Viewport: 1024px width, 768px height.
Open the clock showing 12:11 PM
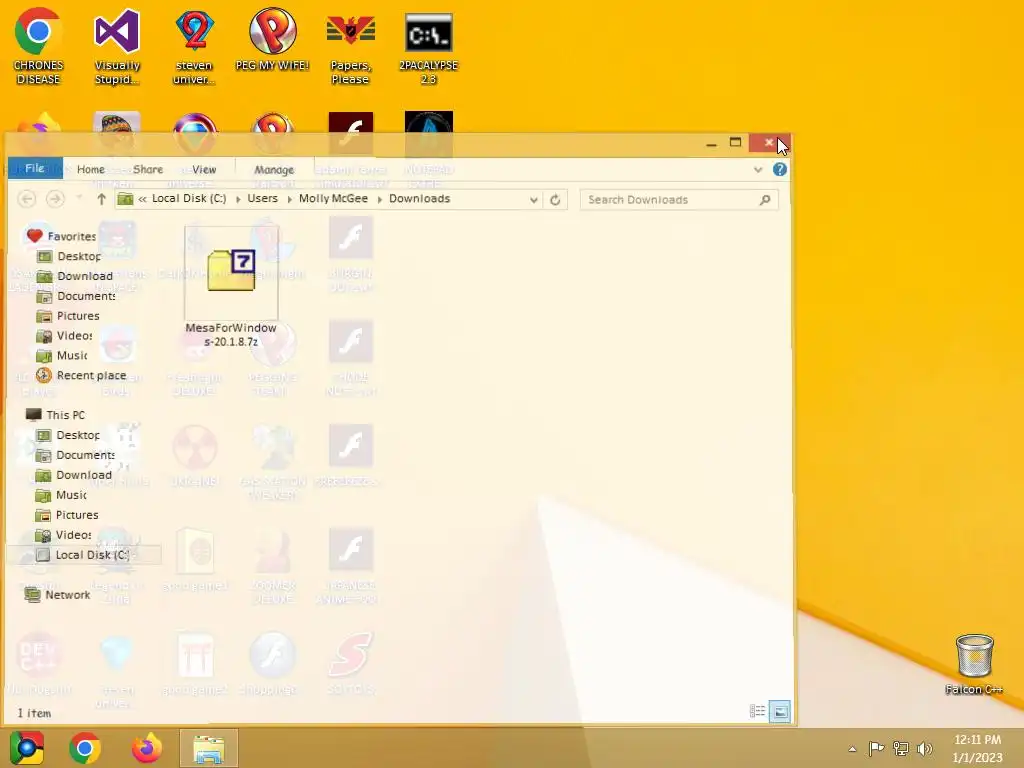click(x=977, y=748)
